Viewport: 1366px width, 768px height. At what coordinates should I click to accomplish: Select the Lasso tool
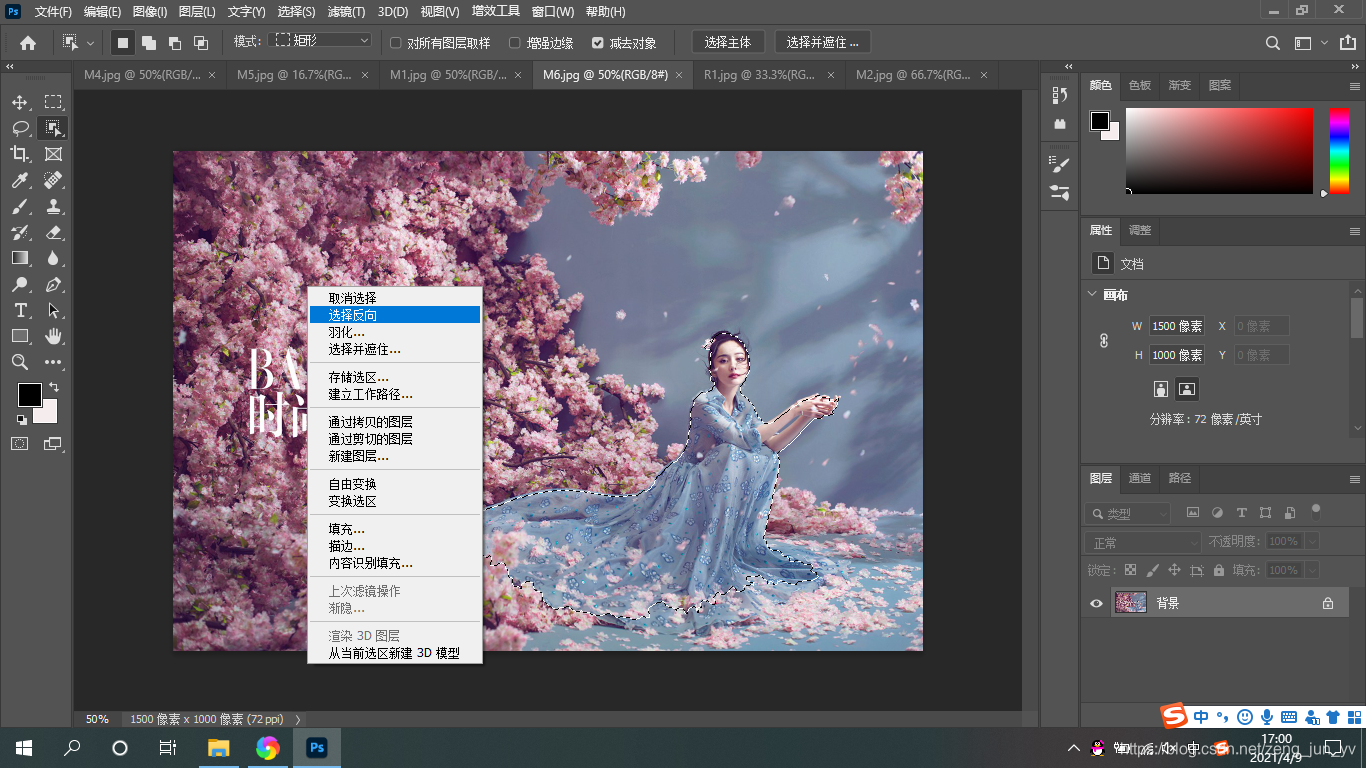tap(18, 128)
